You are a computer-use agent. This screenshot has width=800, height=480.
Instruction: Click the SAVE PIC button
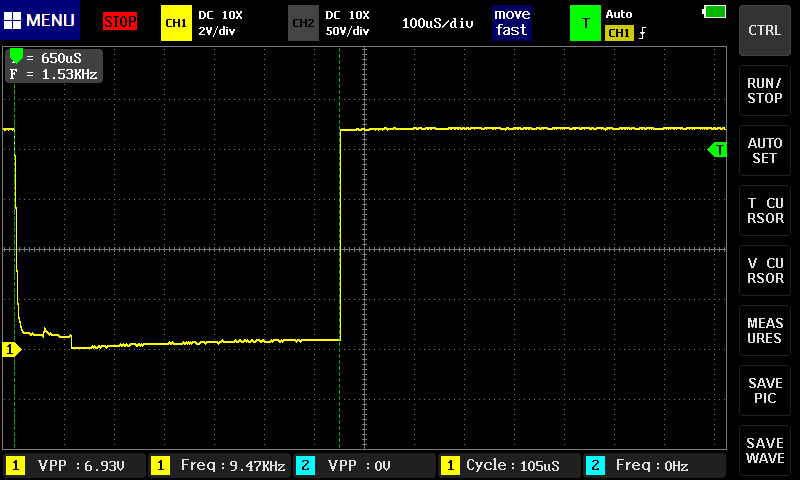pos(764,391)
